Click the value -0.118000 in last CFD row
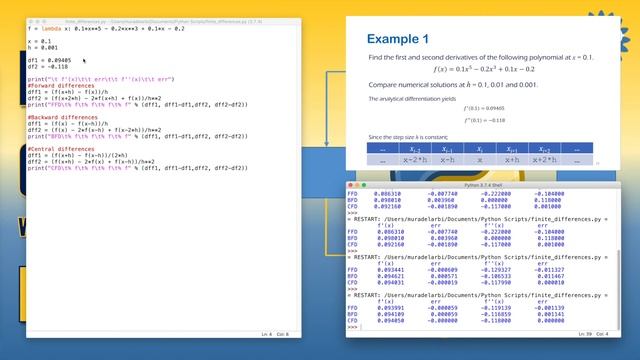 496,320
